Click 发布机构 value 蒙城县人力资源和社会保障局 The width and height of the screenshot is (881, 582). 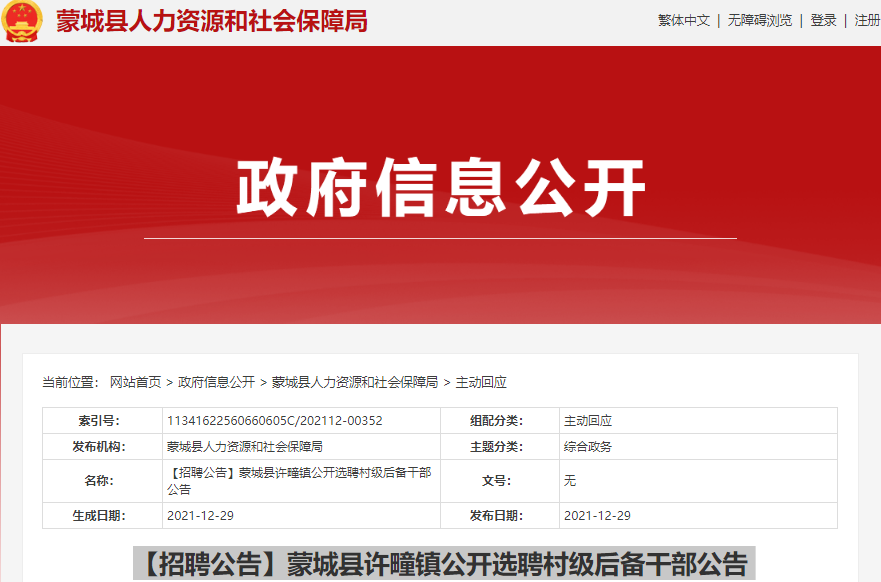[245, 447]
